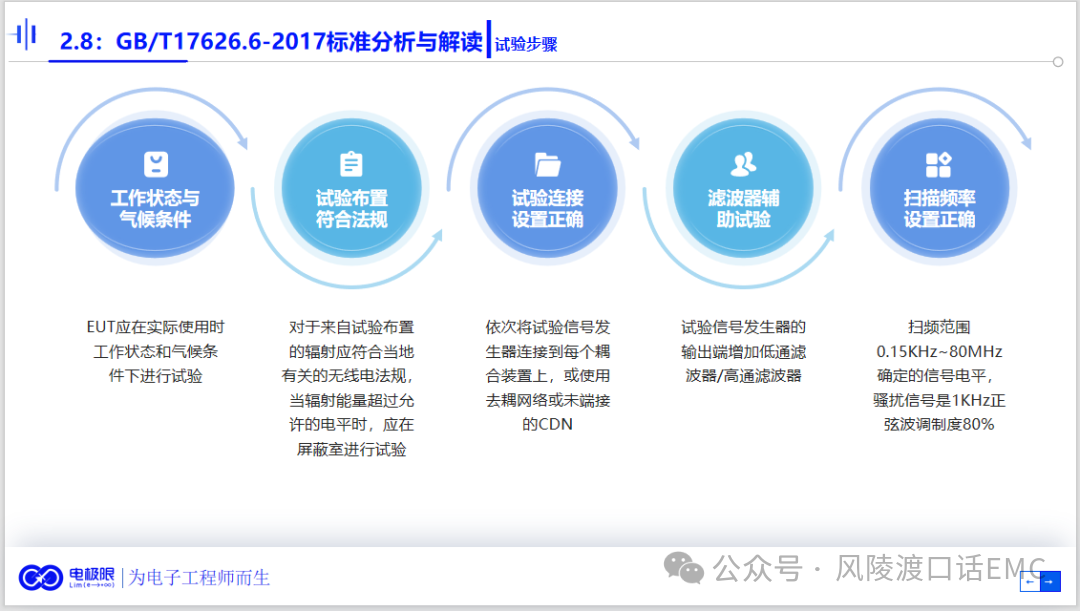Click the 试验步骤 subtitle text

[x=526, y=45]
